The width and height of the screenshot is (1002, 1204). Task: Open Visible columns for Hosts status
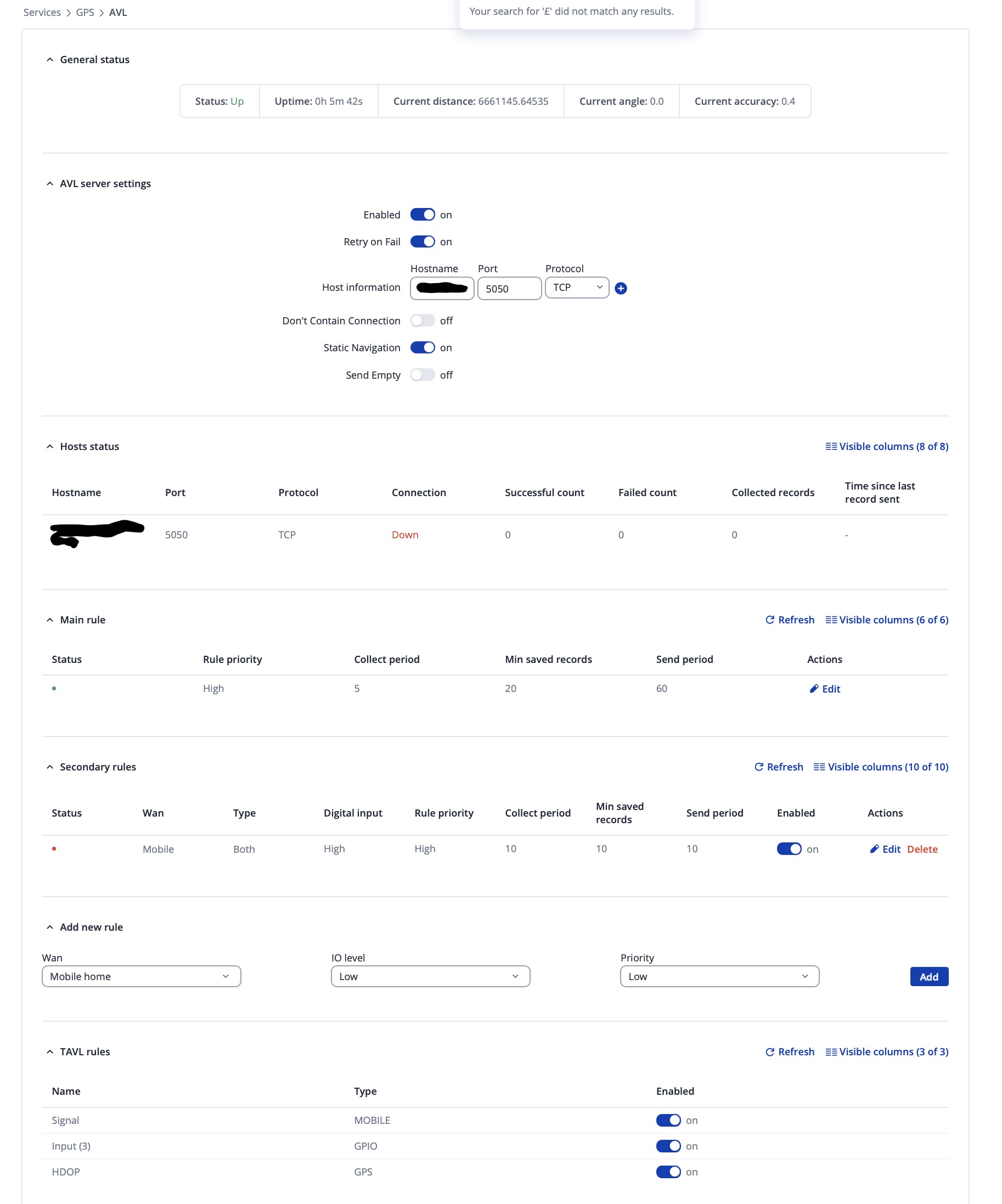click(x=886, y=446)
